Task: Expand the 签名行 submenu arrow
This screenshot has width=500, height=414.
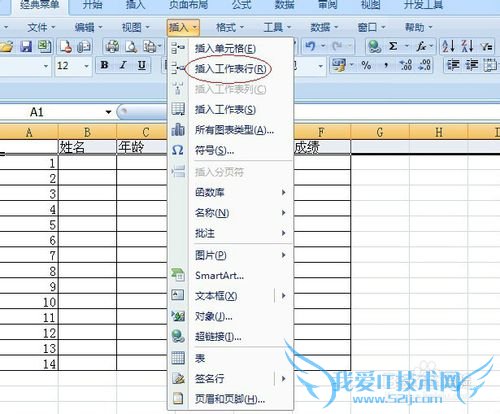Action: tap(283, 379)
